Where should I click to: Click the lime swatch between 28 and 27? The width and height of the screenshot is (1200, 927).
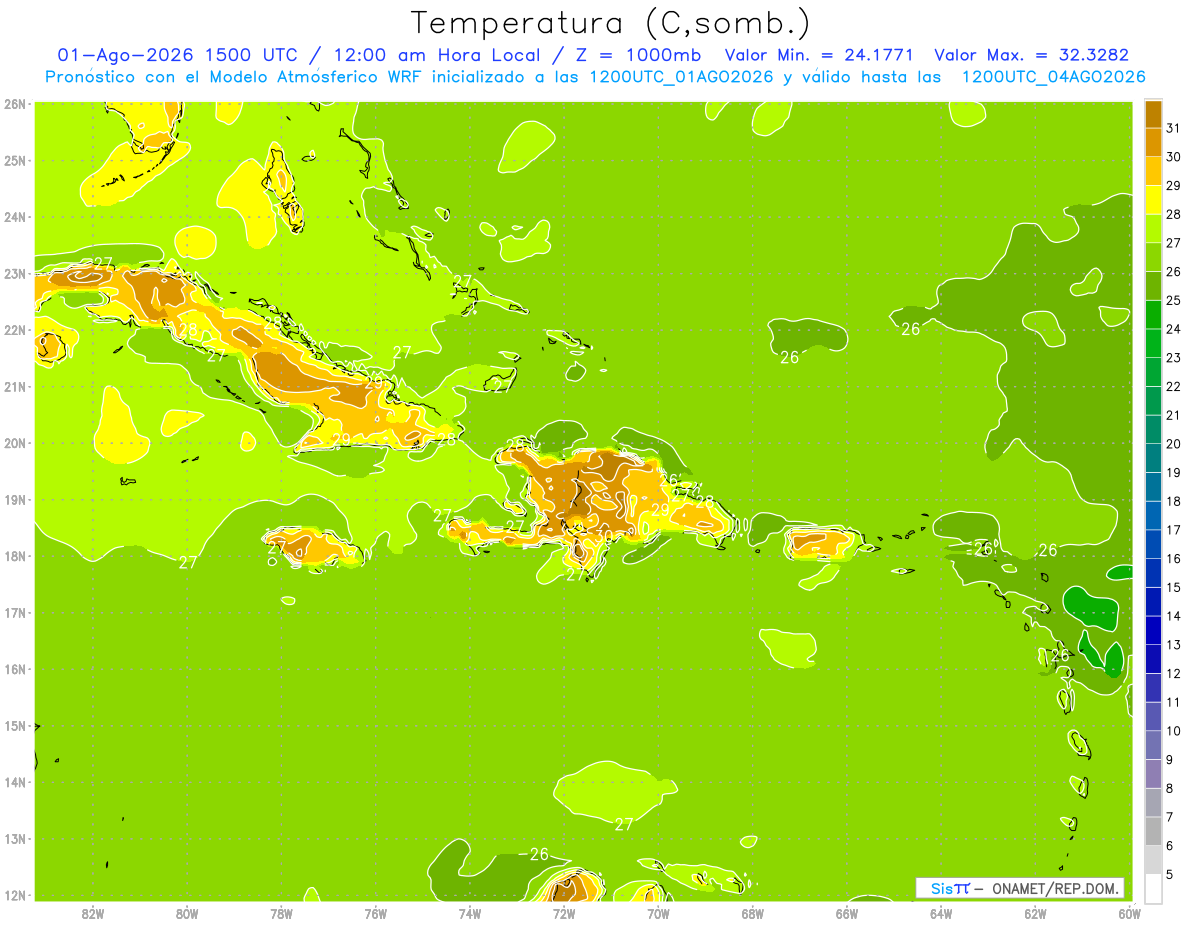click(1153, 228)
